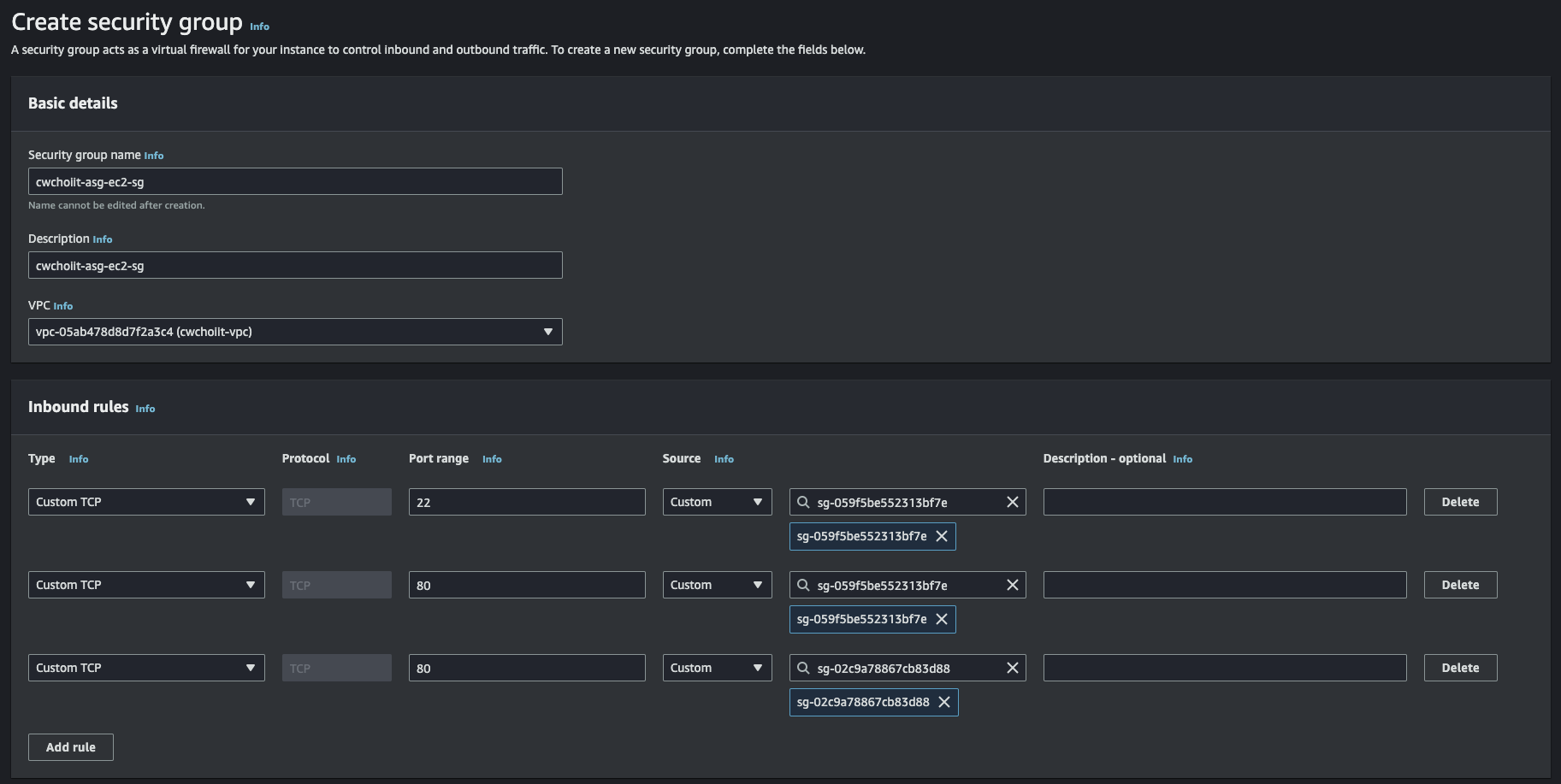Click the Security group name input field
The image size is (1561, 784).
[295, 181]
